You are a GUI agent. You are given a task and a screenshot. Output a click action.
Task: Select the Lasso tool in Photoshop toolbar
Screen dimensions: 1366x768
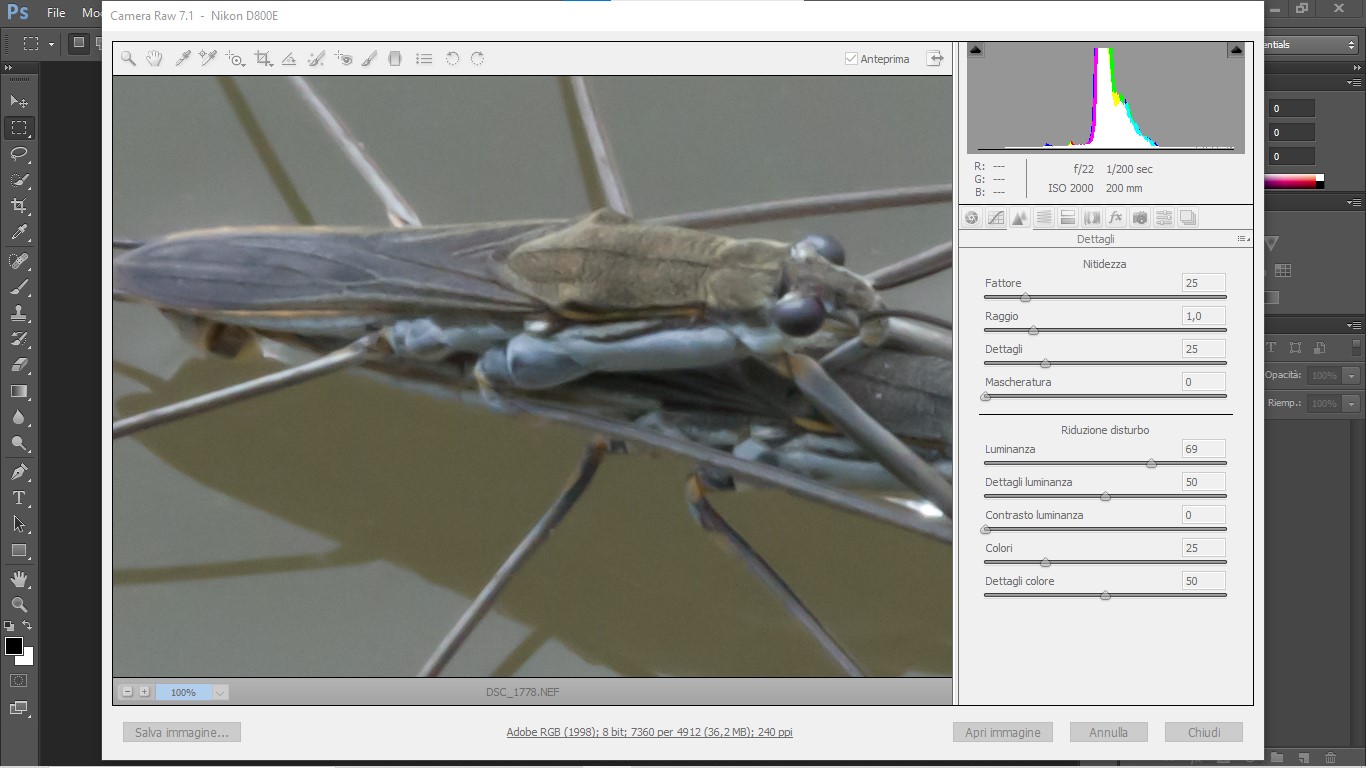tap(19, 154)
